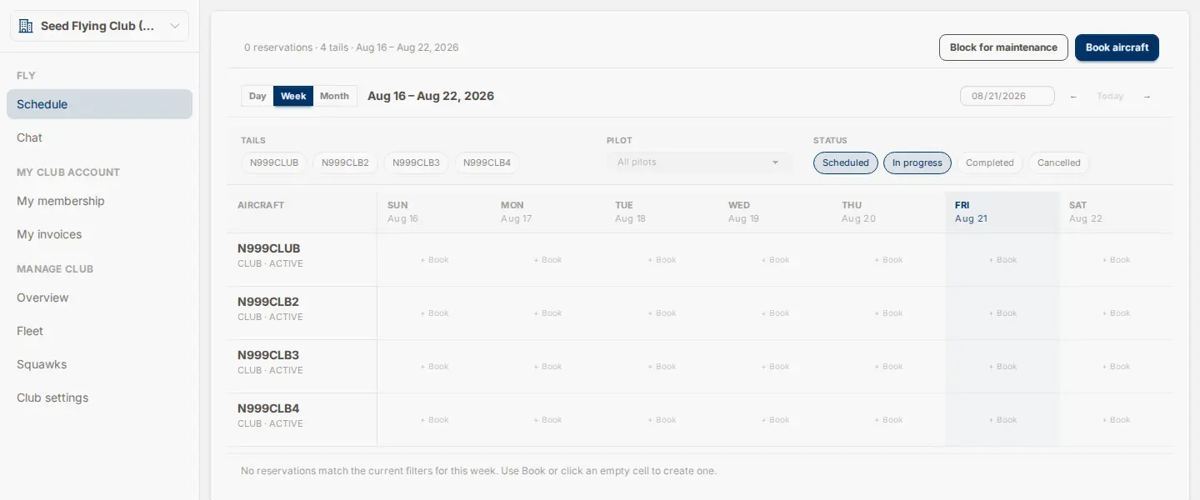
Task: Click the FRI Aug 21 column header
Action: pyautogui.click(x=1003, y=211)
